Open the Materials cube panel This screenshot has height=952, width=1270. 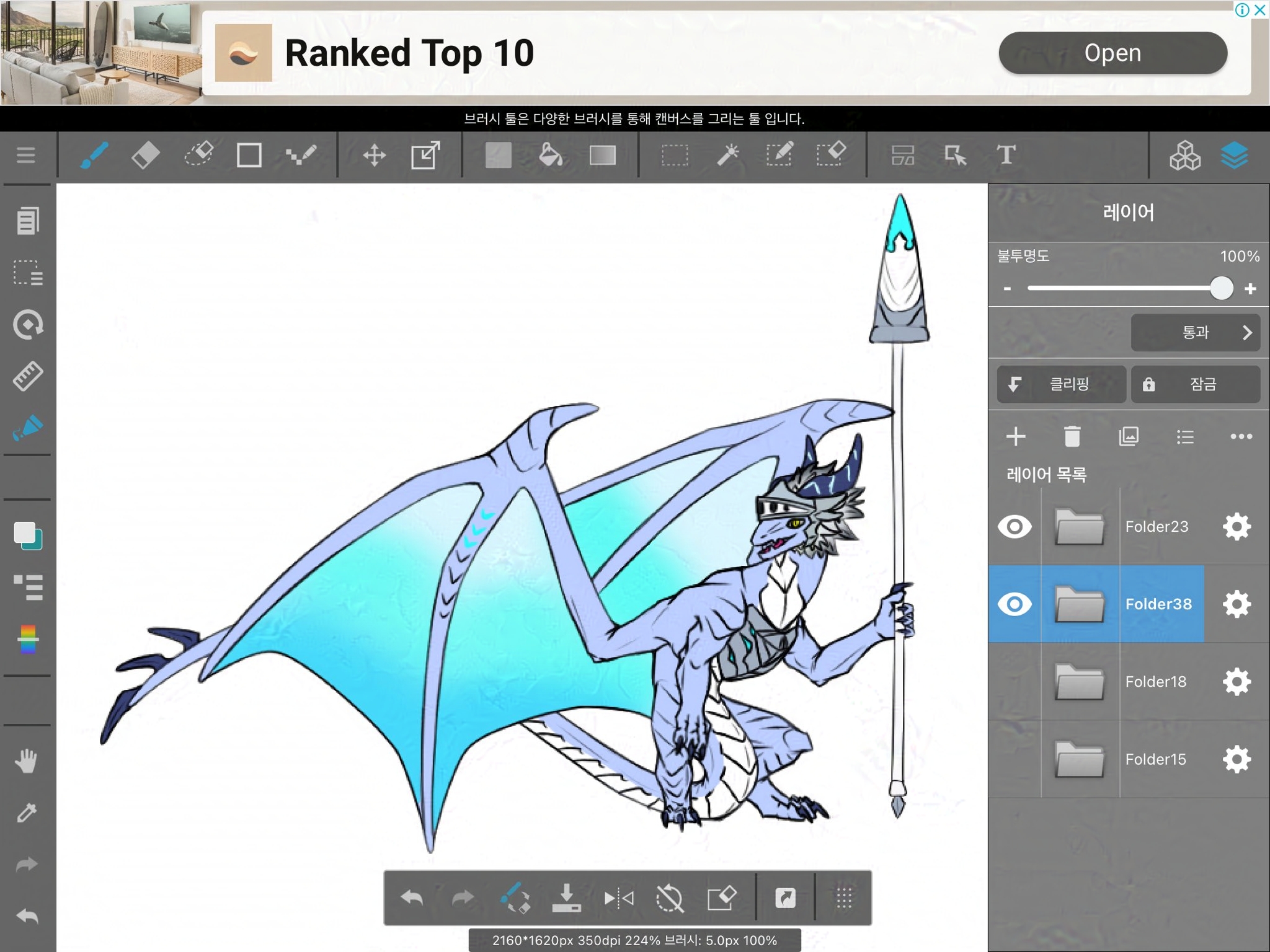(1184, 155)
